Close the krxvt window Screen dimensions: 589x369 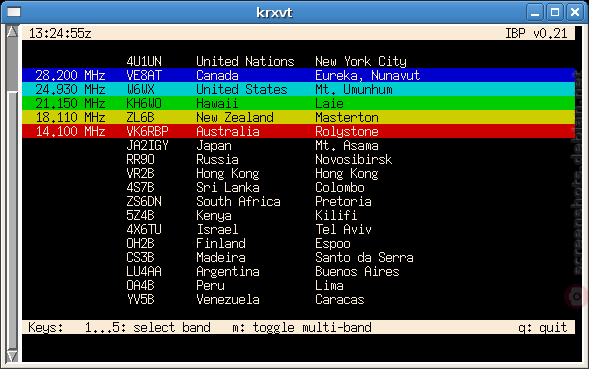coord(575,12)
